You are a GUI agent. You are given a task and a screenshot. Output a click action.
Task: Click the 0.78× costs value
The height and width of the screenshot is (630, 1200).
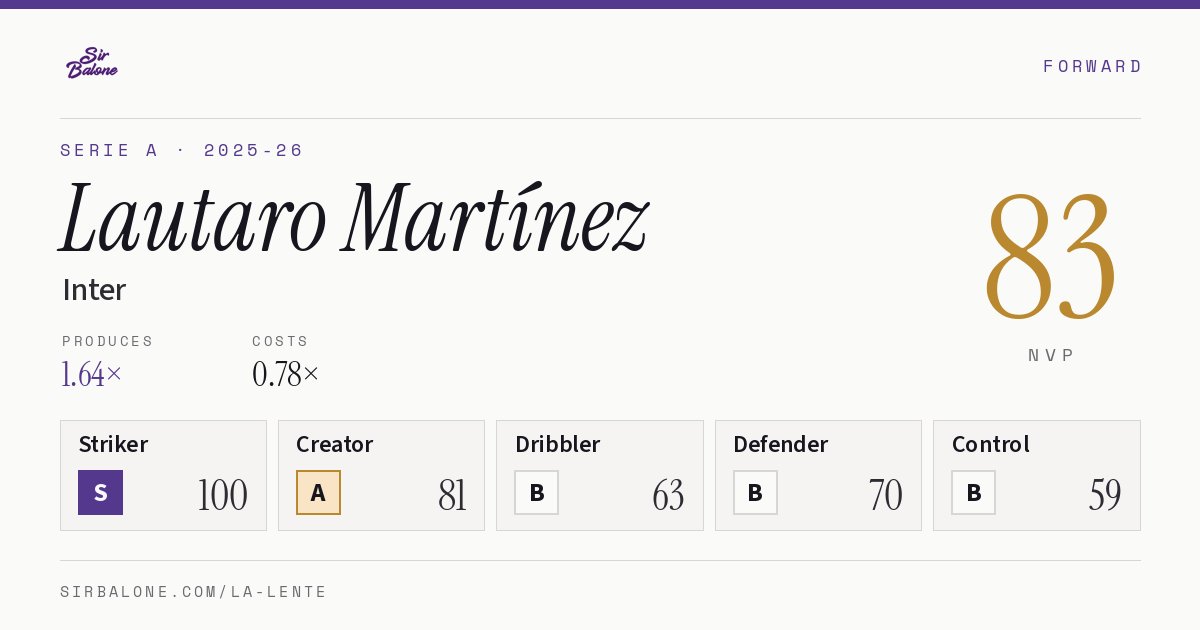(286, 374)
